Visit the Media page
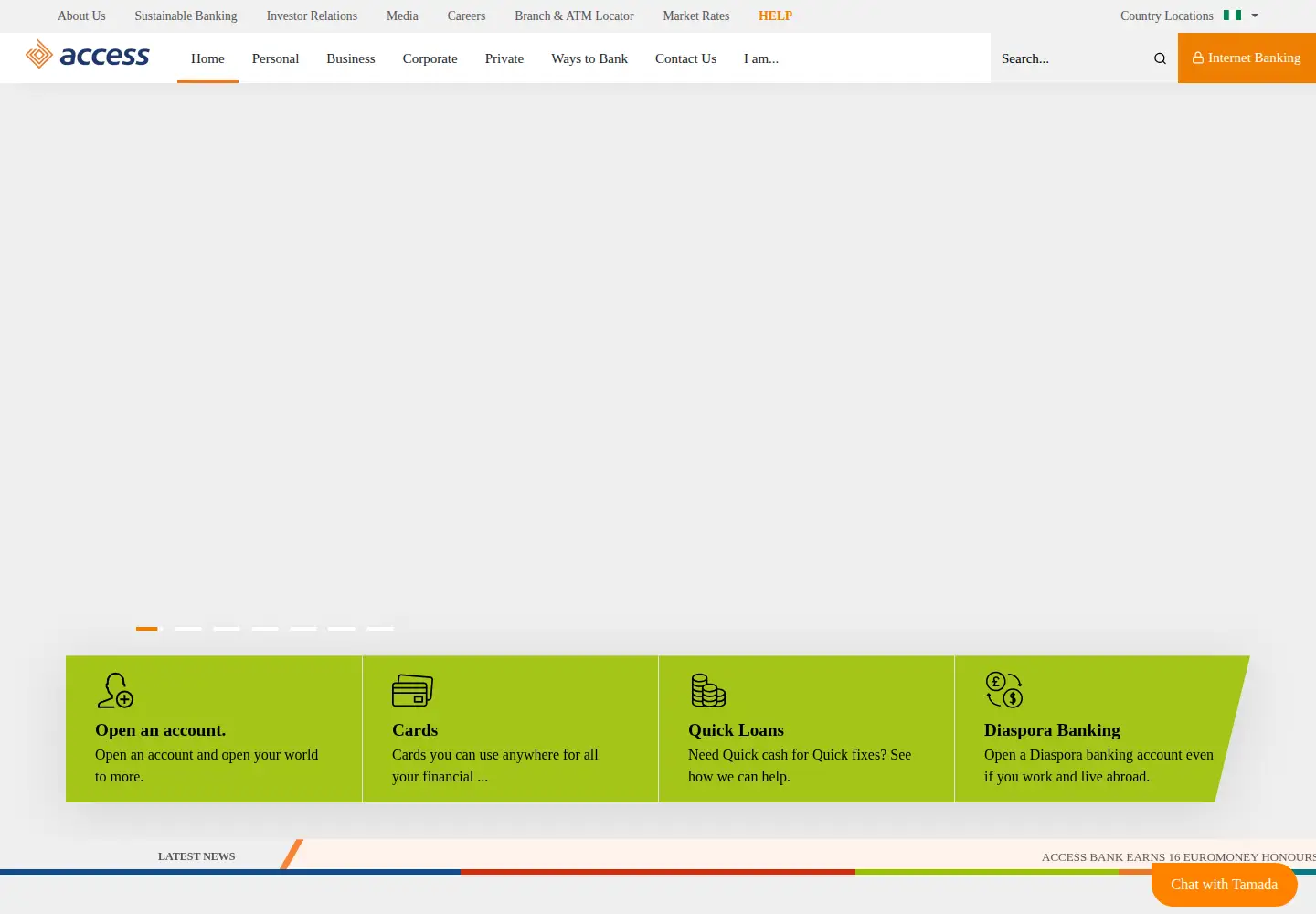This screenshot has width=1316, height=914. point(402,16)
